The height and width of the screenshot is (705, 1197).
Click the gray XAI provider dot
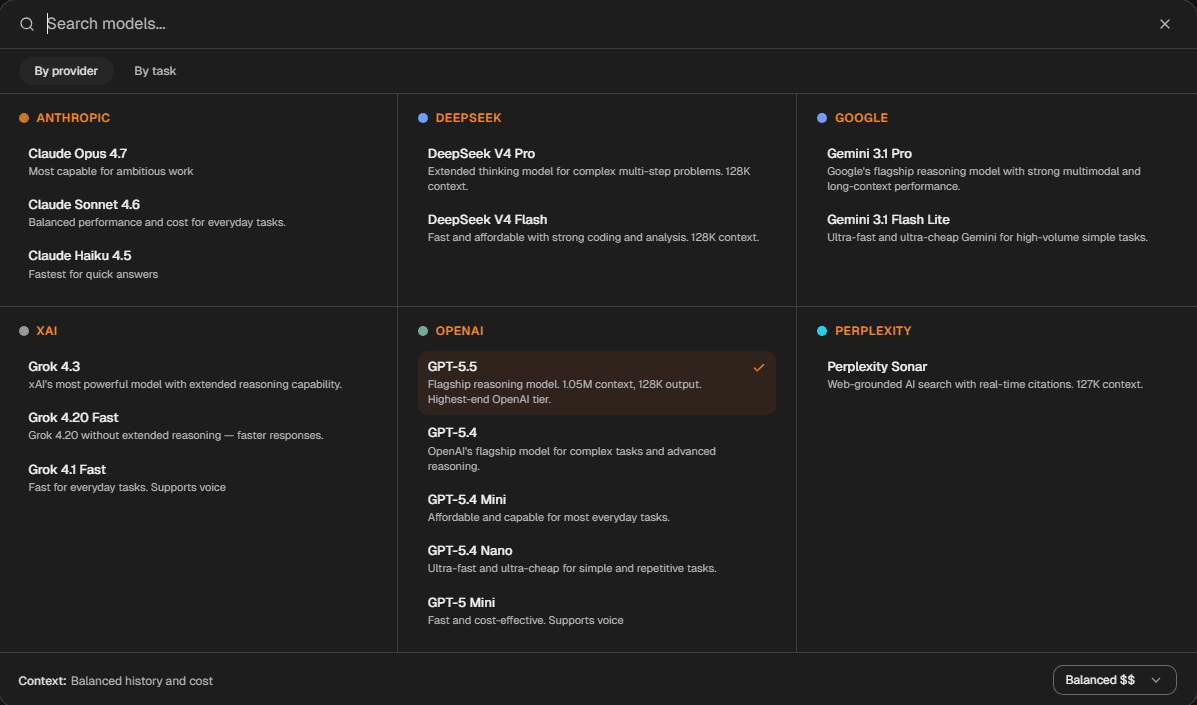click(x=24, y=330)
